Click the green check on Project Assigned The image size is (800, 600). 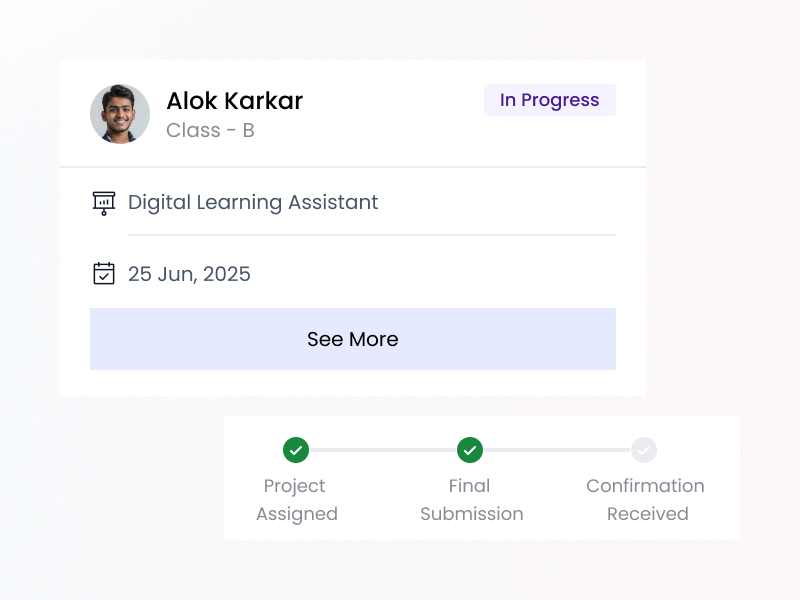(x=296, y=451)
